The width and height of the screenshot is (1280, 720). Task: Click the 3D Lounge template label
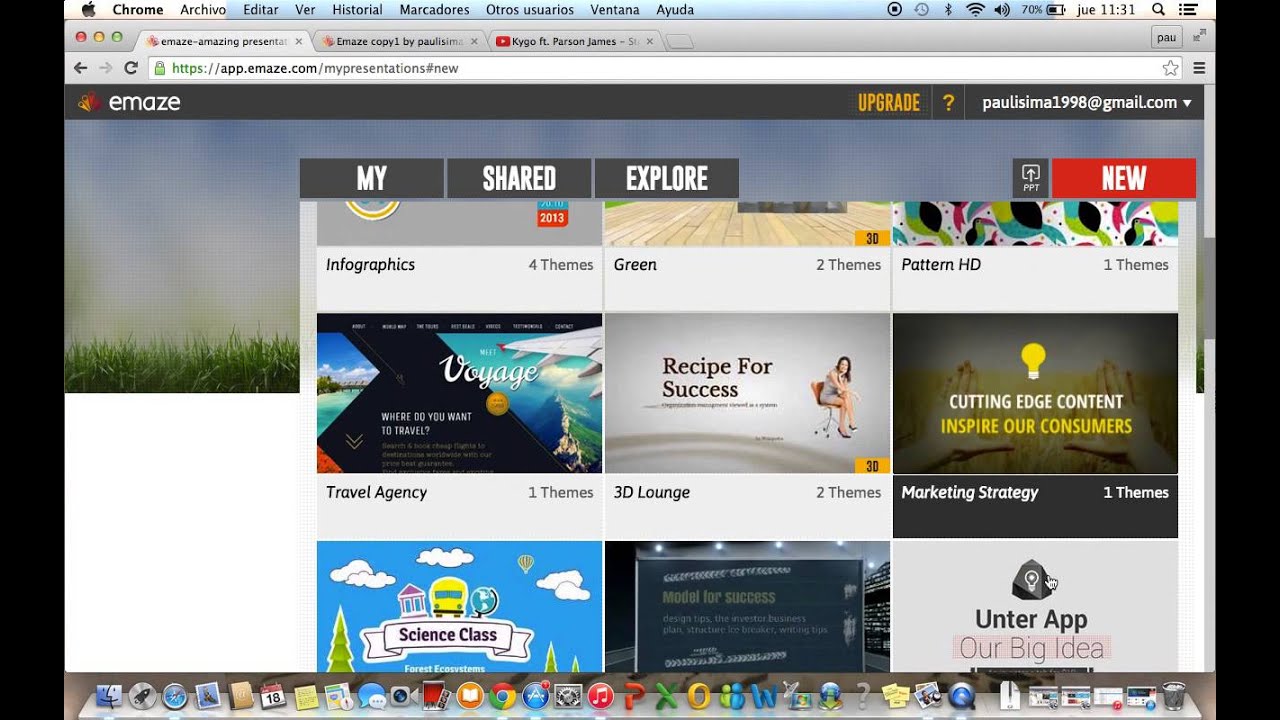click(651, 493)
